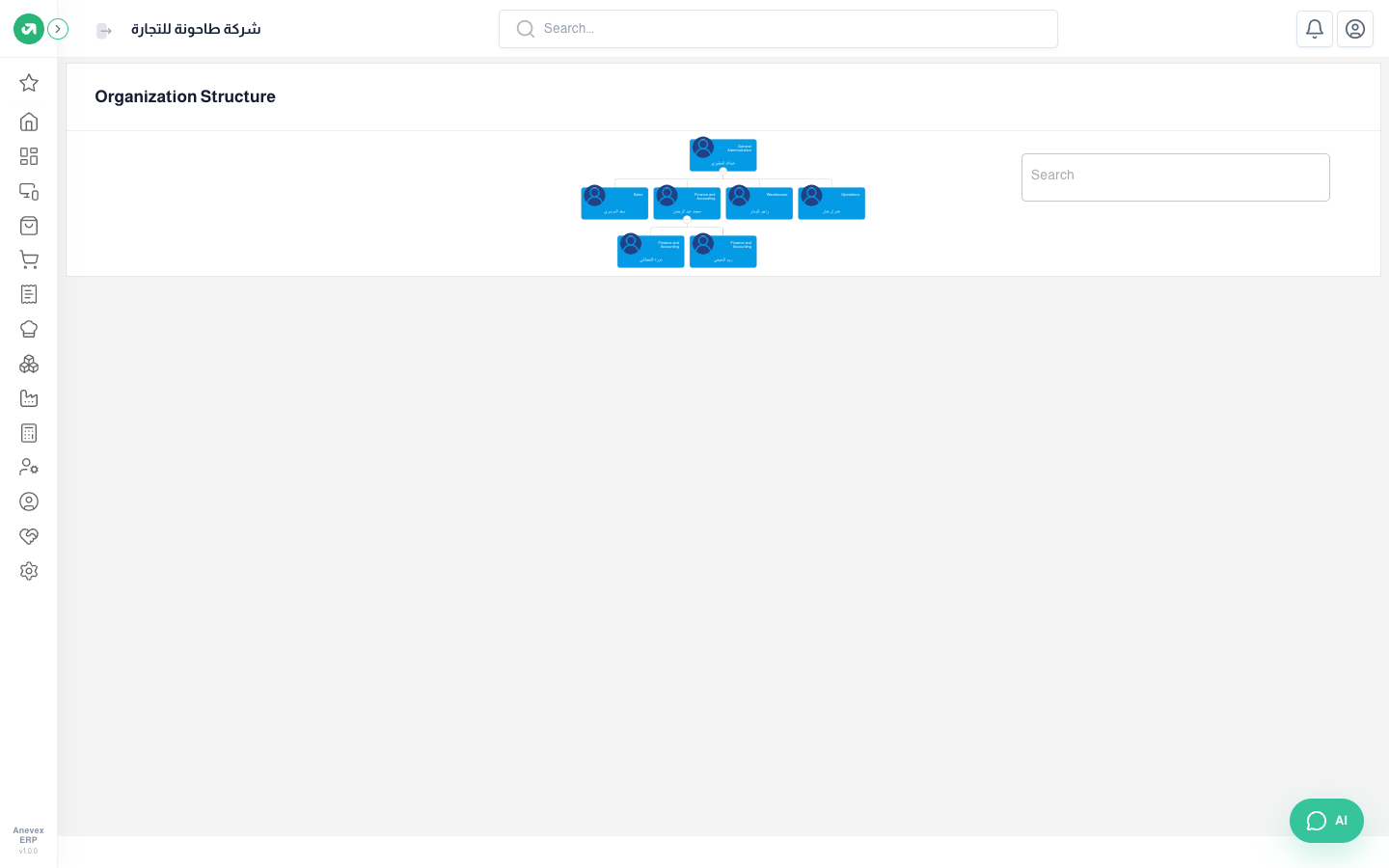
Task: Open the calculator accounting icon in sidebar
Action: coord(29,433)
